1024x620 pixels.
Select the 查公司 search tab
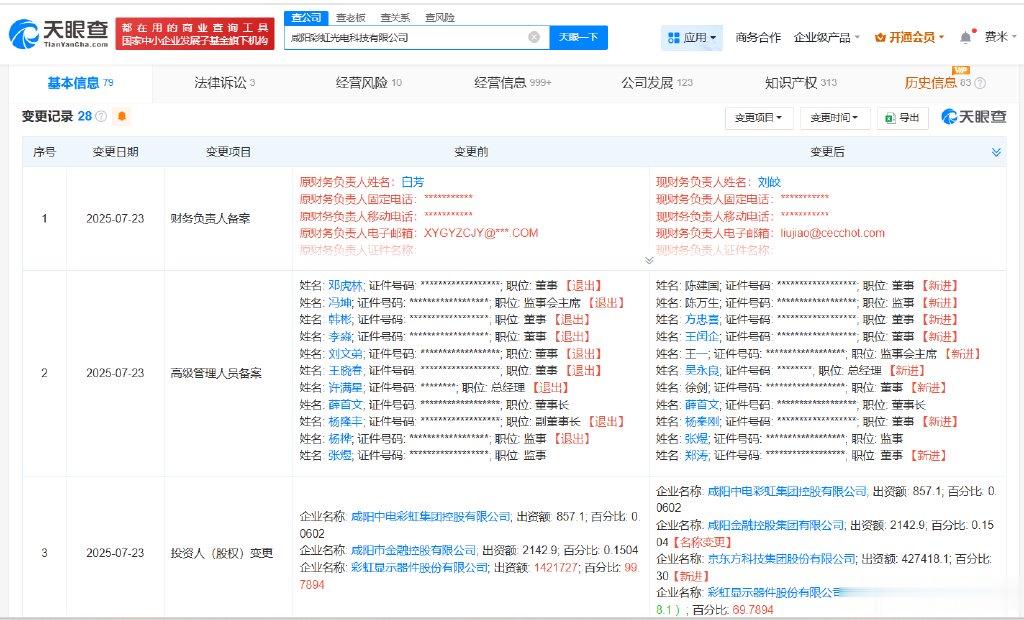click(306, 18)
